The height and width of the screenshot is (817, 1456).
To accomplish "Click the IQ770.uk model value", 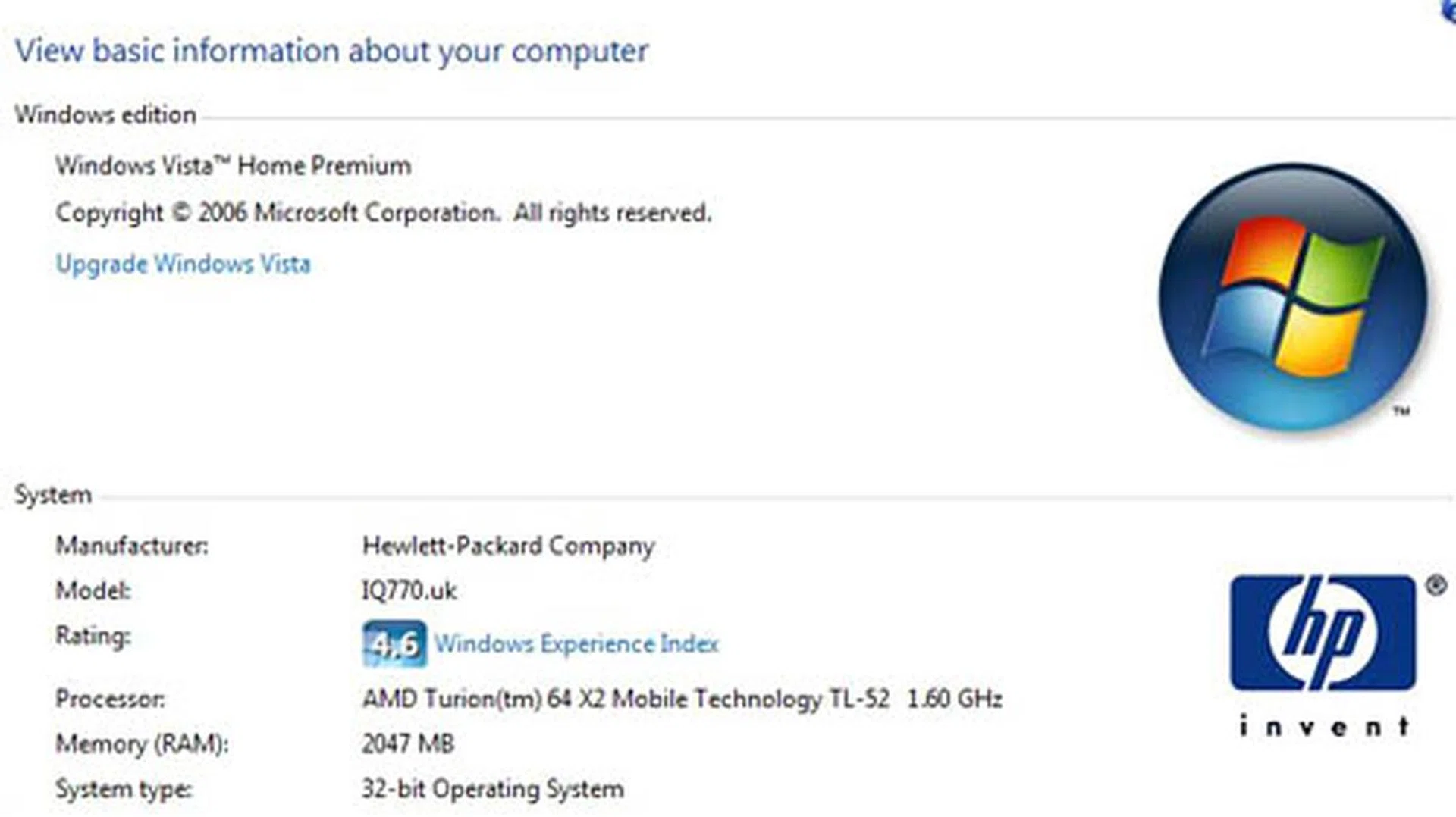I will (409, 591).
